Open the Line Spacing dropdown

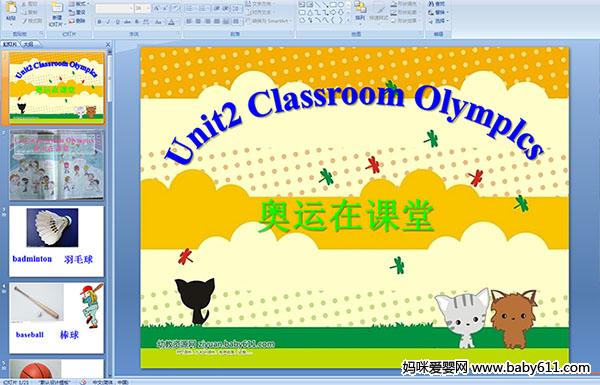(236, 8)
